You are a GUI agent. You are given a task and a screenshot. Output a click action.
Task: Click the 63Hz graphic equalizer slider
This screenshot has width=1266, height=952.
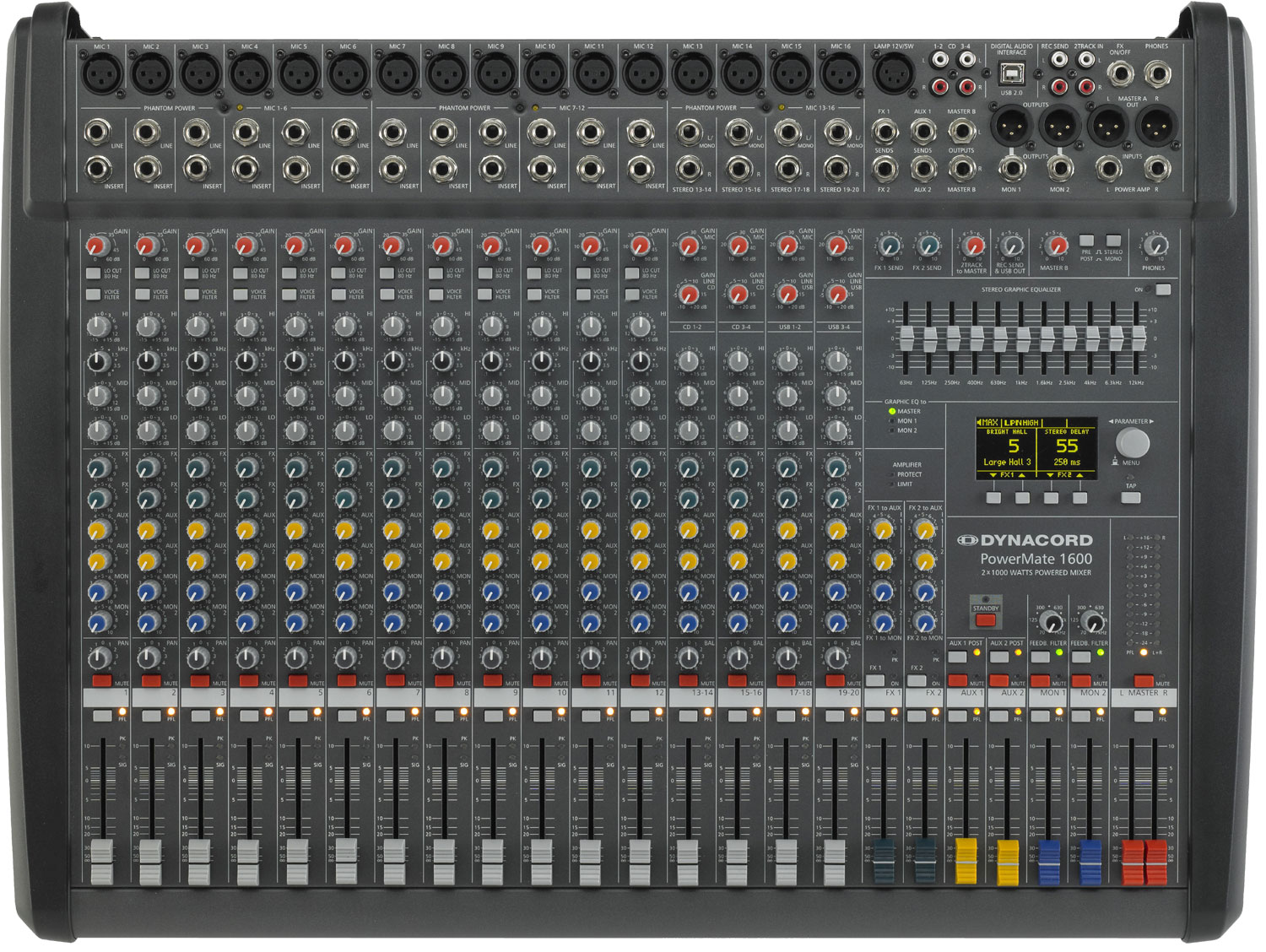click(906, 338)
